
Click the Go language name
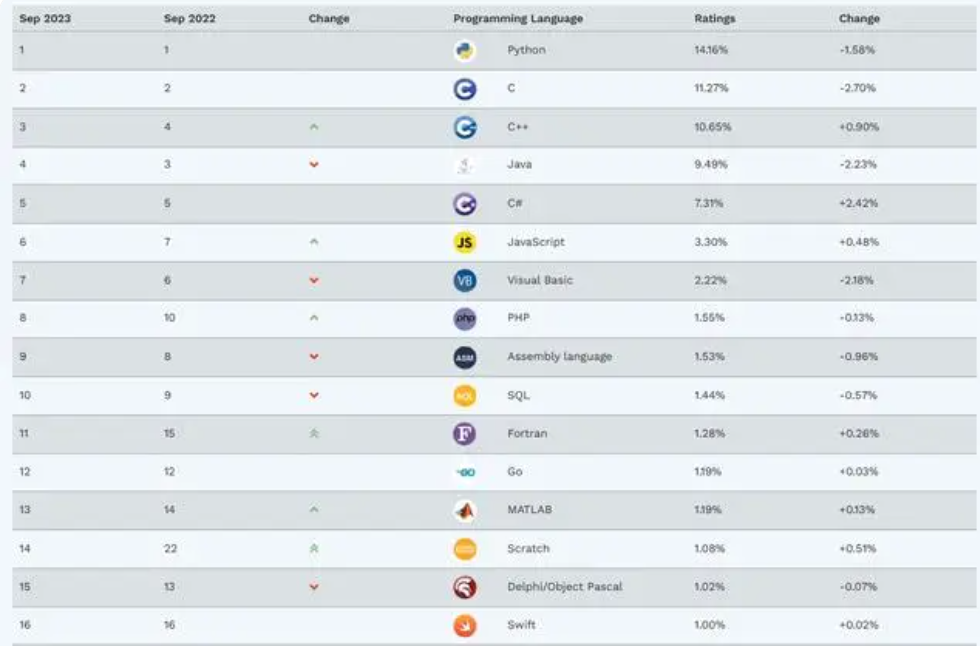514,472
